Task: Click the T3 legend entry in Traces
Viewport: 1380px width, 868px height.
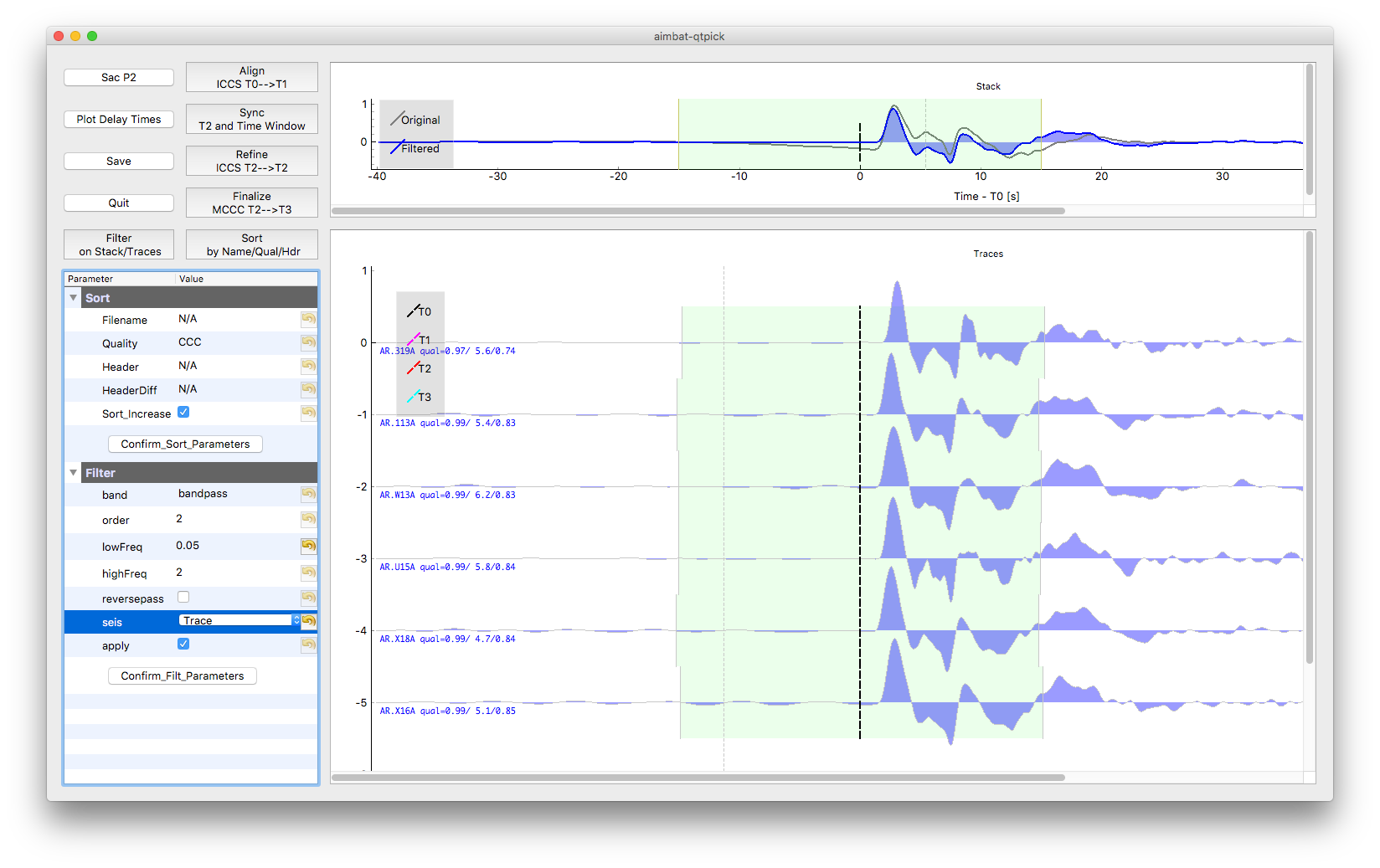Action: [420, 397]
